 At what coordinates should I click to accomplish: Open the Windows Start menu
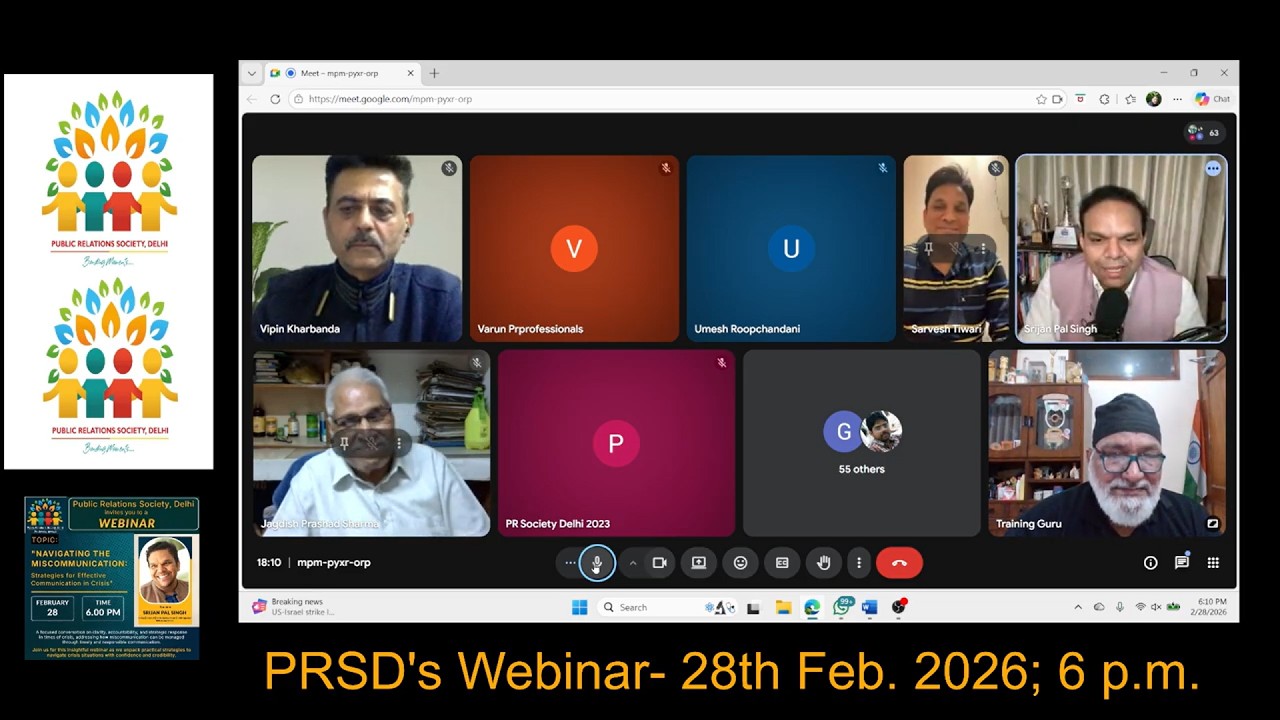579,607
